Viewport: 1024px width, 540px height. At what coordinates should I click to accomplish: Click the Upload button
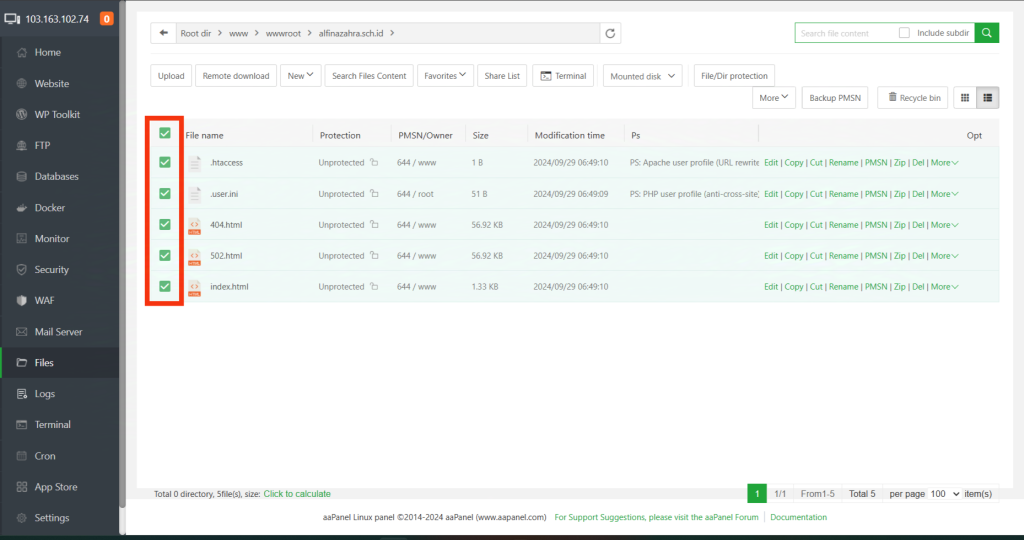click(171, 76)
